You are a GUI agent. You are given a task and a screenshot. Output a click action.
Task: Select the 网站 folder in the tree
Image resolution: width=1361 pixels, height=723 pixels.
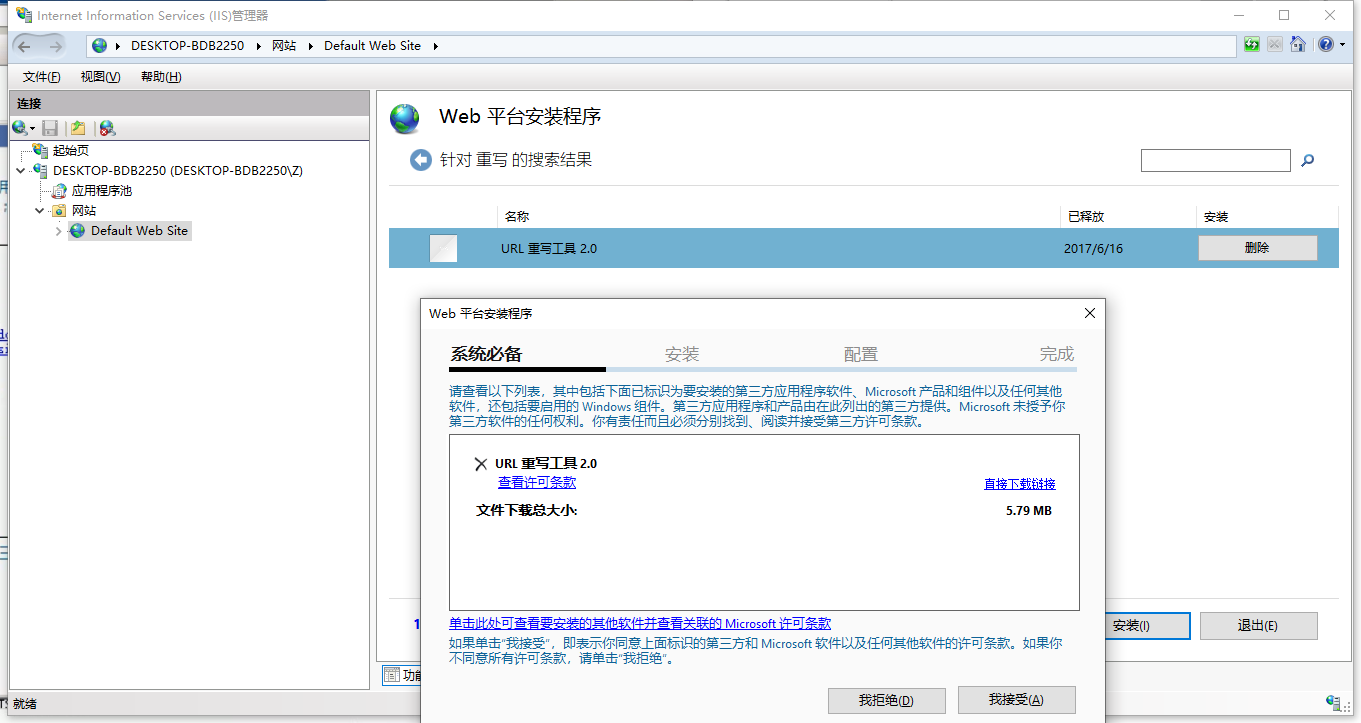tap(84, 210)
